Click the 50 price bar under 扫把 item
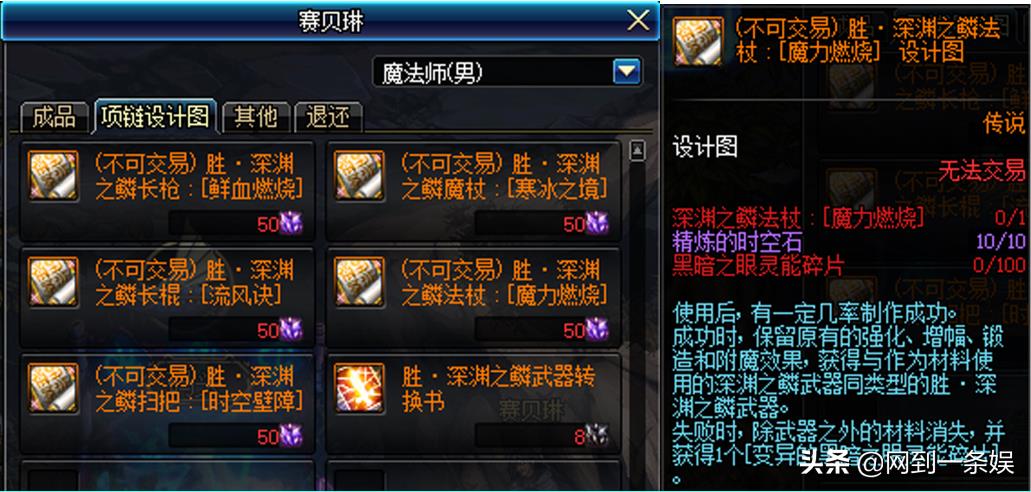The image size is (1031, 492). [x=236, y=436]
